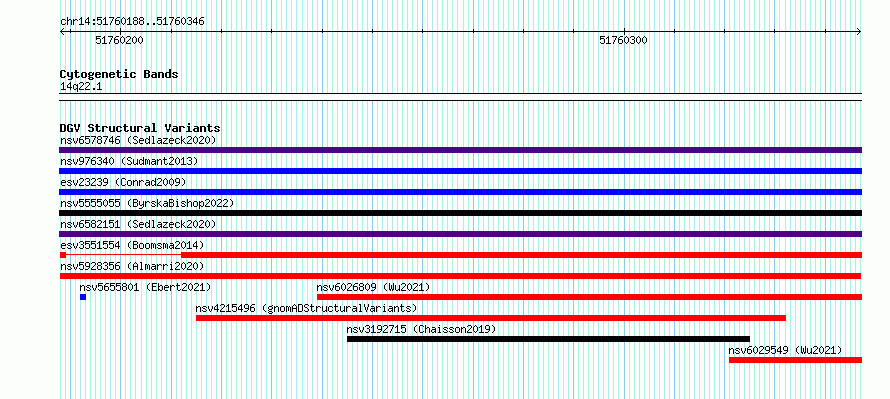Select the 14q22.1 band label

coord(81,87)
